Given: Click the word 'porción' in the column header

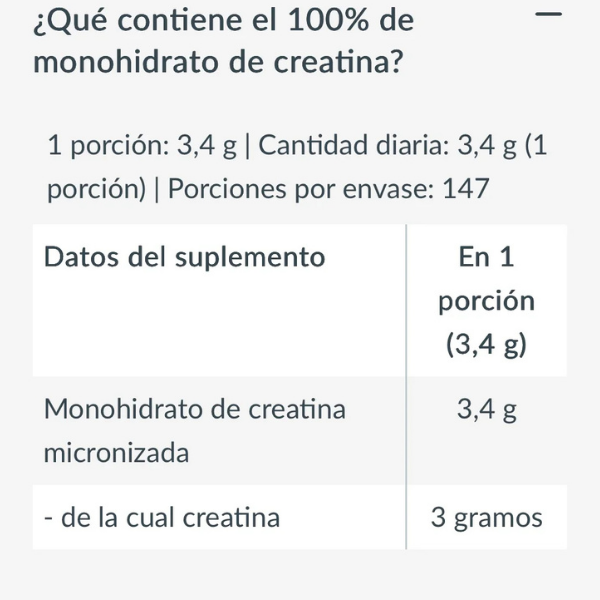Looking at the screenshot, I should 486,301.
